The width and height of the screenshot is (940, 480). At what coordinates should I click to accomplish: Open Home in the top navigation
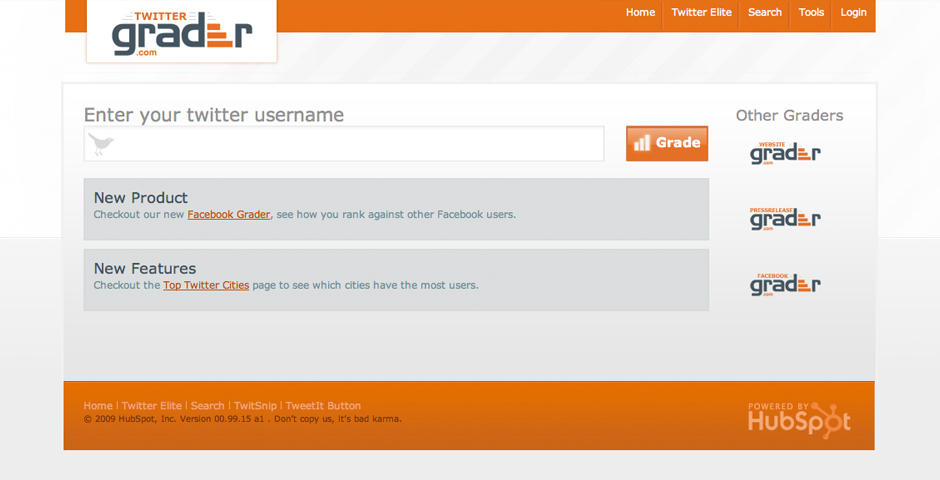[640, 13]
